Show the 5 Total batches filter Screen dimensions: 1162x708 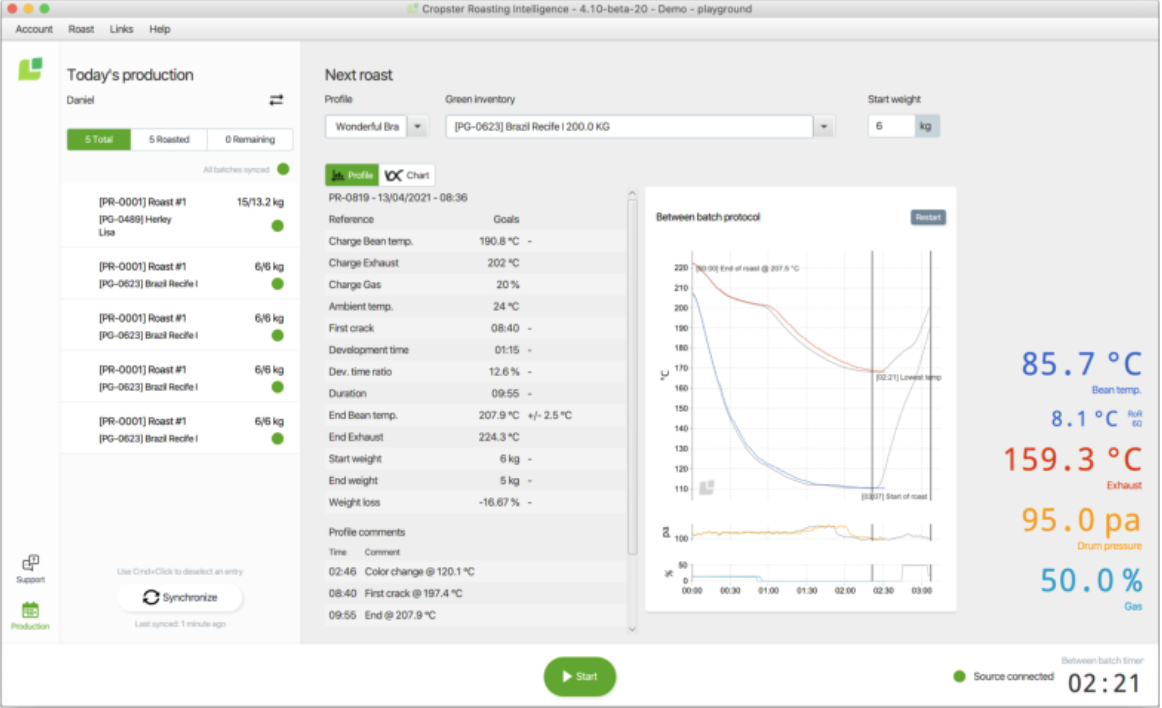click(99, 139)
